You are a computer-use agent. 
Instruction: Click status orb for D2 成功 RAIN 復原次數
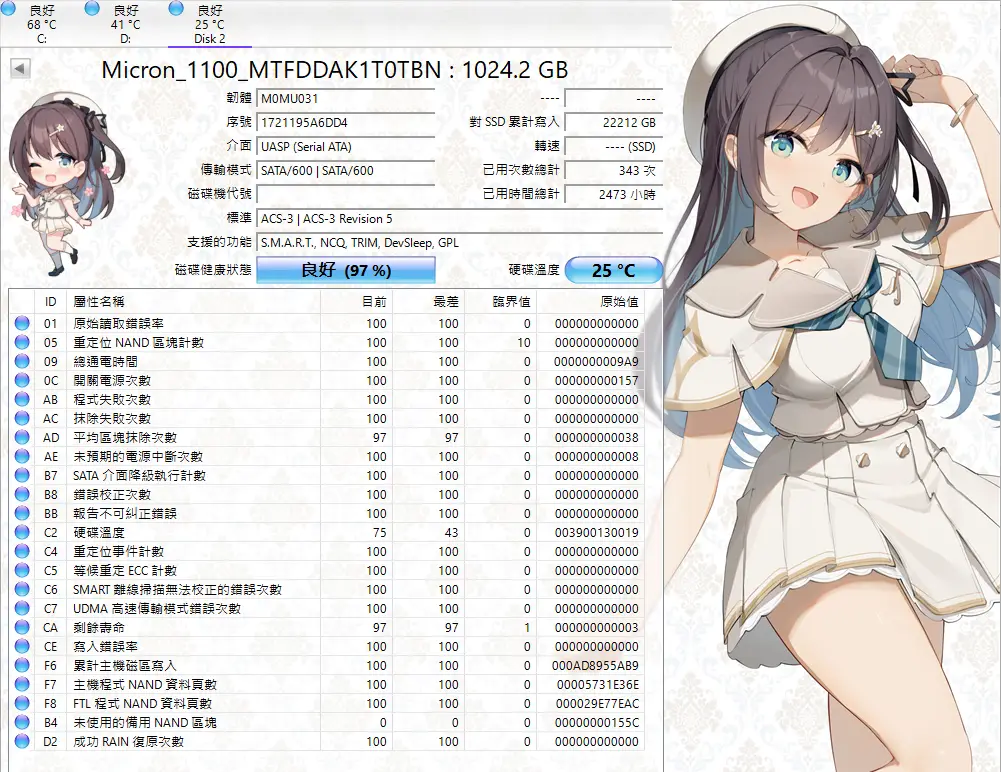pos(22,742)
